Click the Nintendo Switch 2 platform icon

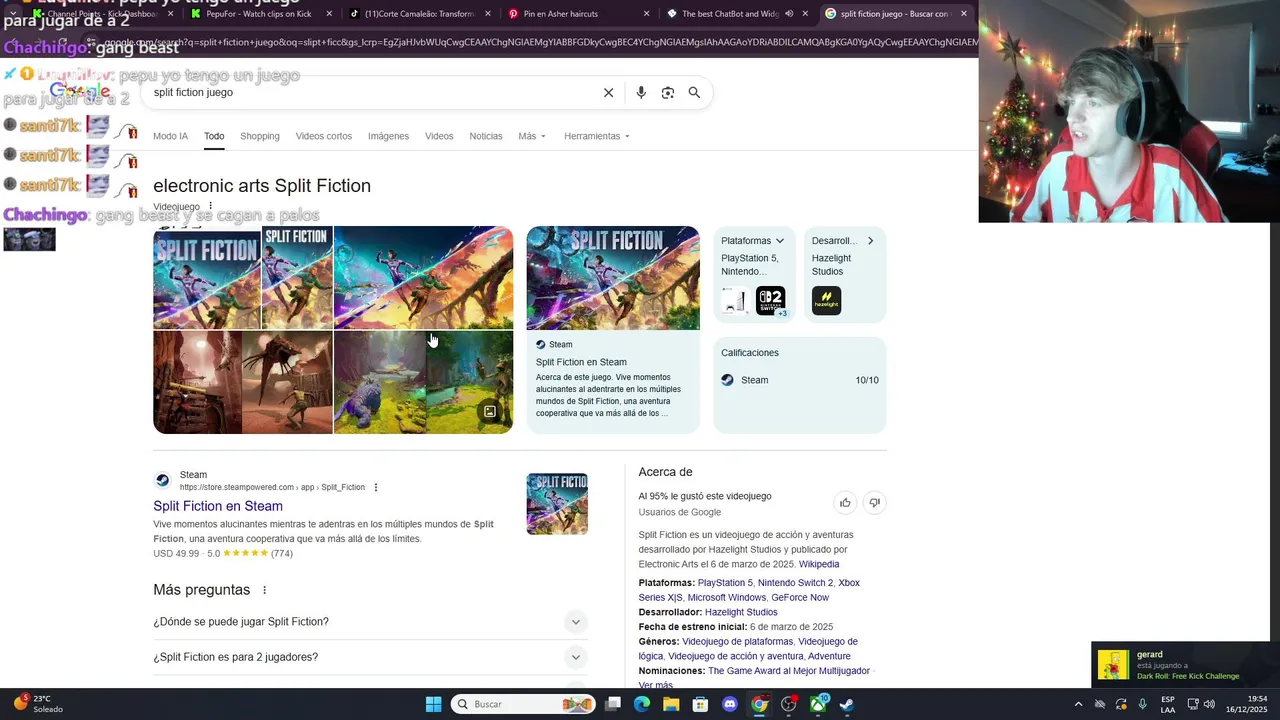tap(770, 301)
